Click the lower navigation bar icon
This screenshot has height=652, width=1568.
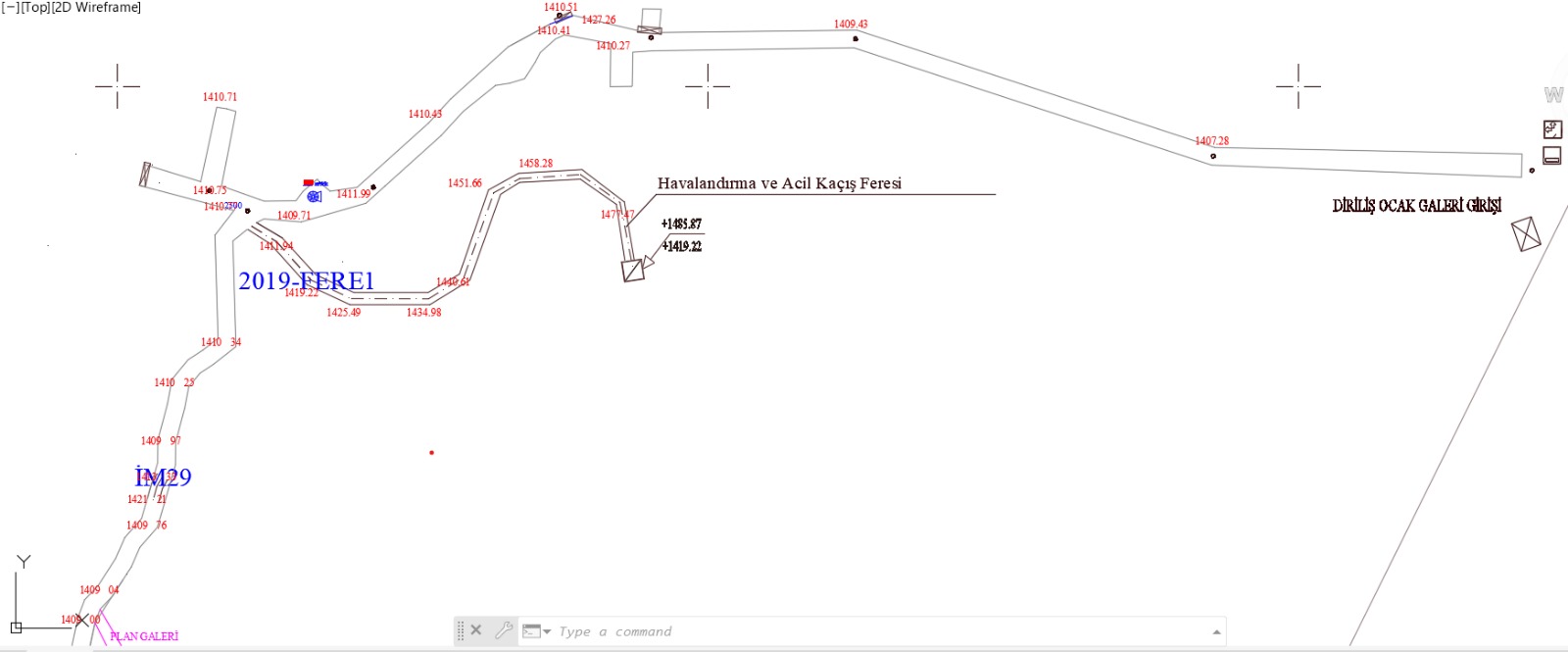click(1552, 155)
